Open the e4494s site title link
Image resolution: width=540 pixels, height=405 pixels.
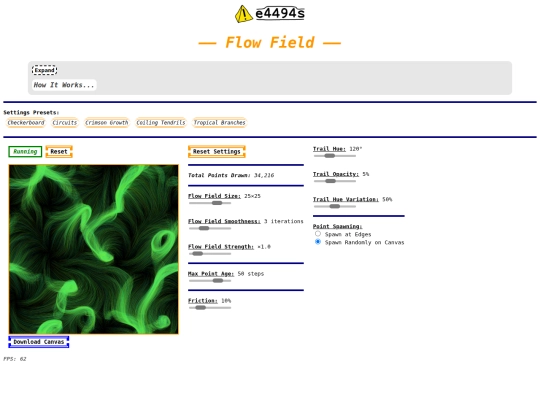(280, 13)
